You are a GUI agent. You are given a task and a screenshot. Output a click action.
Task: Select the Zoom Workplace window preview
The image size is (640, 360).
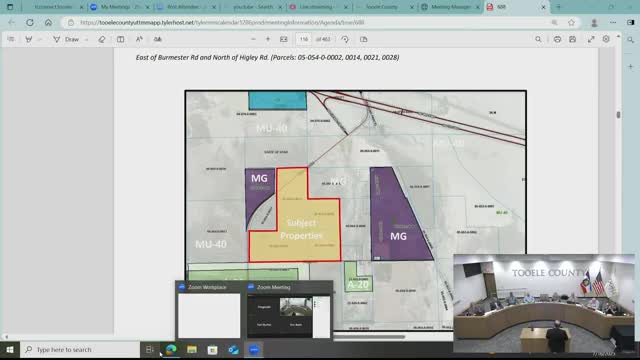[209, 311]
